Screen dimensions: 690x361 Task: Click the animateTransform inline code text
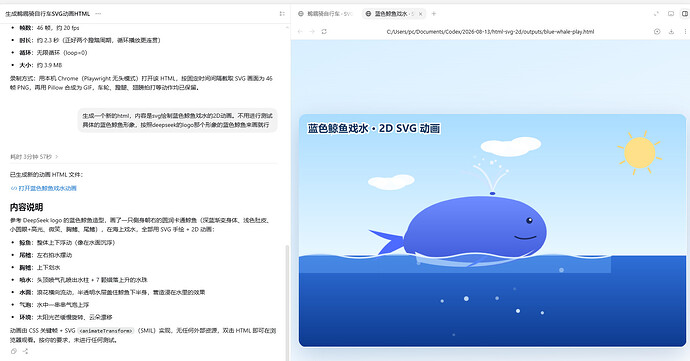[106, 331]
